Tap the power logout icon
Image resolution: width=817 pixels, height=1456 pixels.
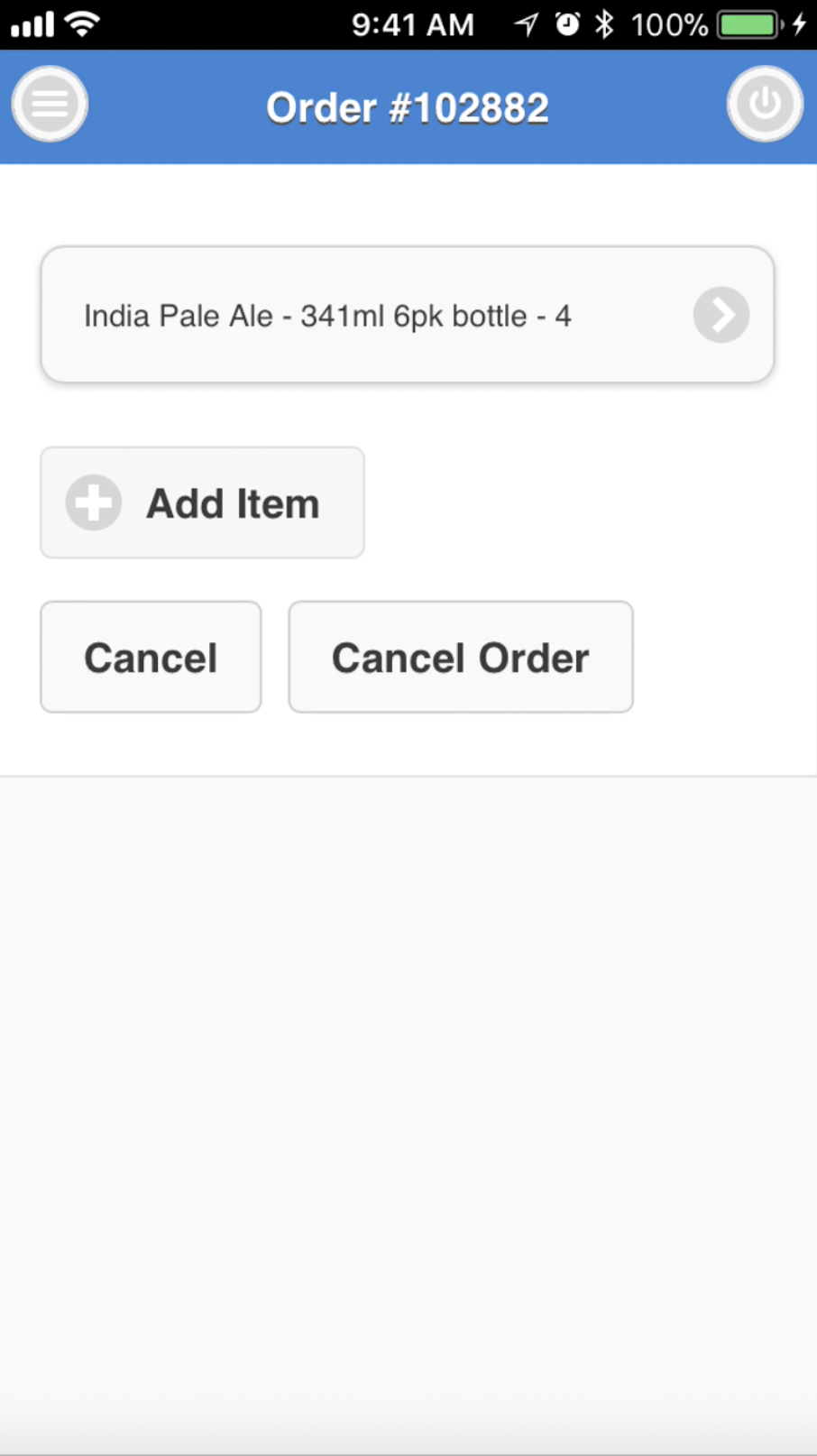[x=765, y=105]
